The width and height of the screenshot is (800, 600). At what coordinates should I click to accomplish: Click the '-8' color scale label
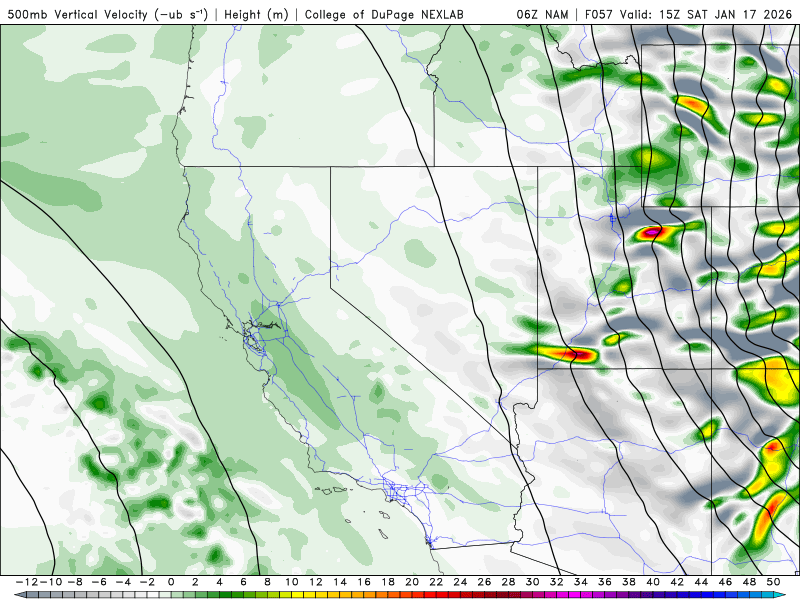coord(74,582)
